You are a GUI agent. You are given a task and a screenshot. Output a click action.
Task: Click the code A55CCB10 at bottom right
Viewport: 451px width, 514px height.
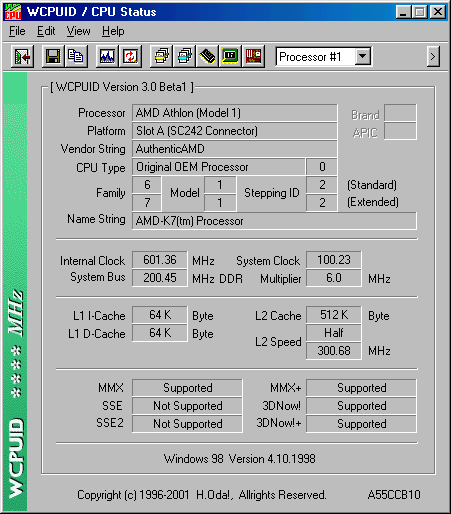point(394,495)
